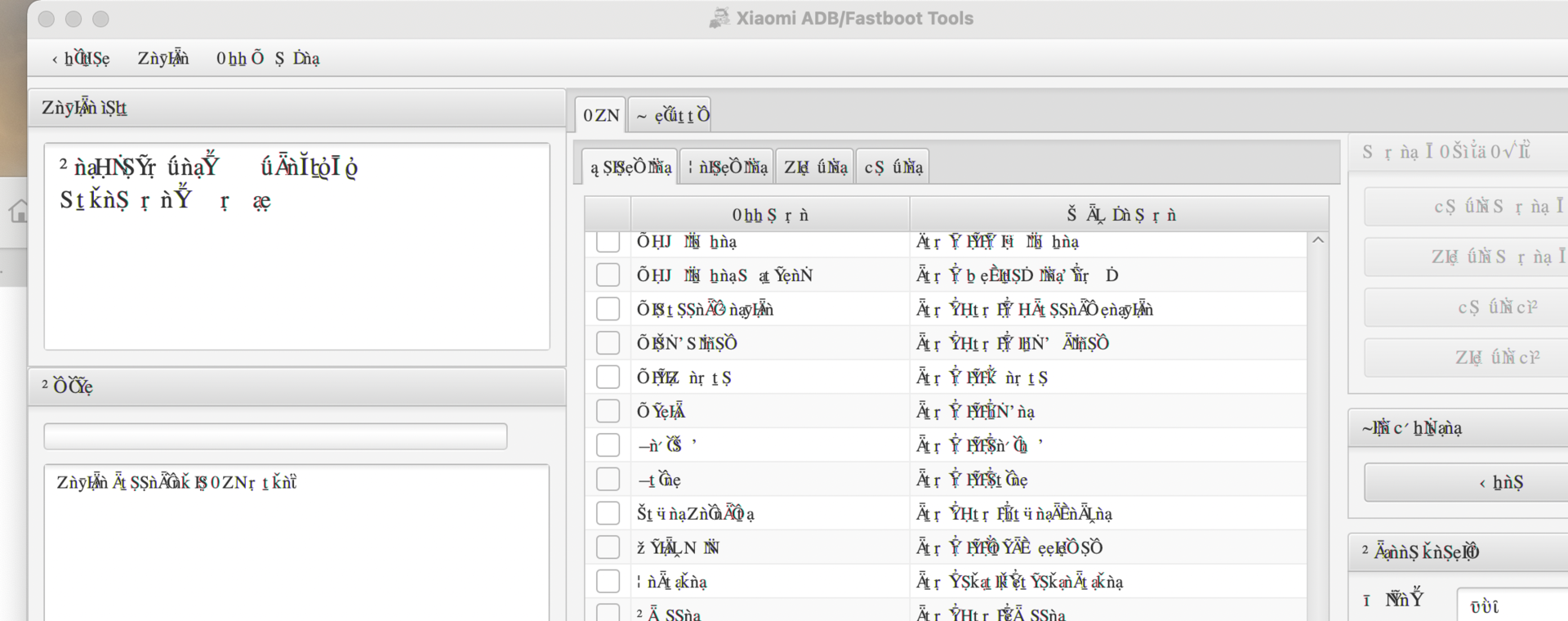Click the Screen density value field
Screen dimensions: 1568x621
pos(1511,605)
